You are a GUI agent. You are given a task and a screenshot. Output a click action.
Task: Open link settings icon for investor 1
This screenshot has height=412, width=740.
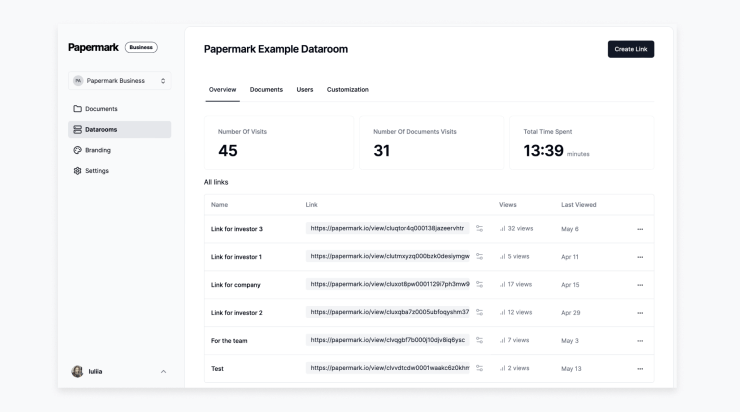pos(479,256)
